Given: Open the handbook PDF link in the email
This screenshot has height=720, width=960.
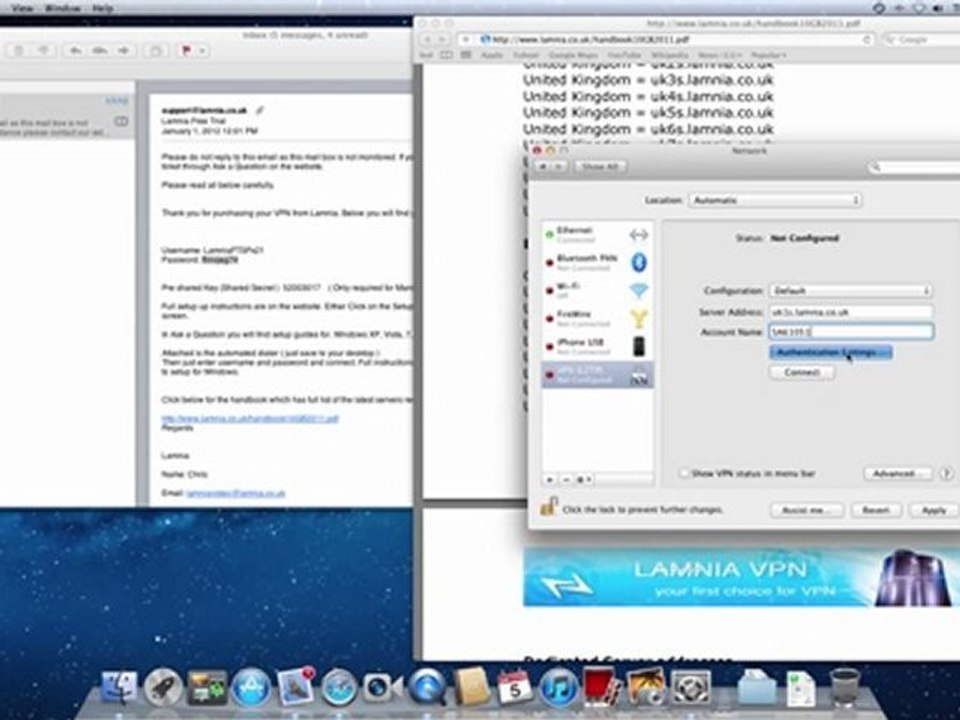Looking at the screenshot, I should click(x=250, y=419).
